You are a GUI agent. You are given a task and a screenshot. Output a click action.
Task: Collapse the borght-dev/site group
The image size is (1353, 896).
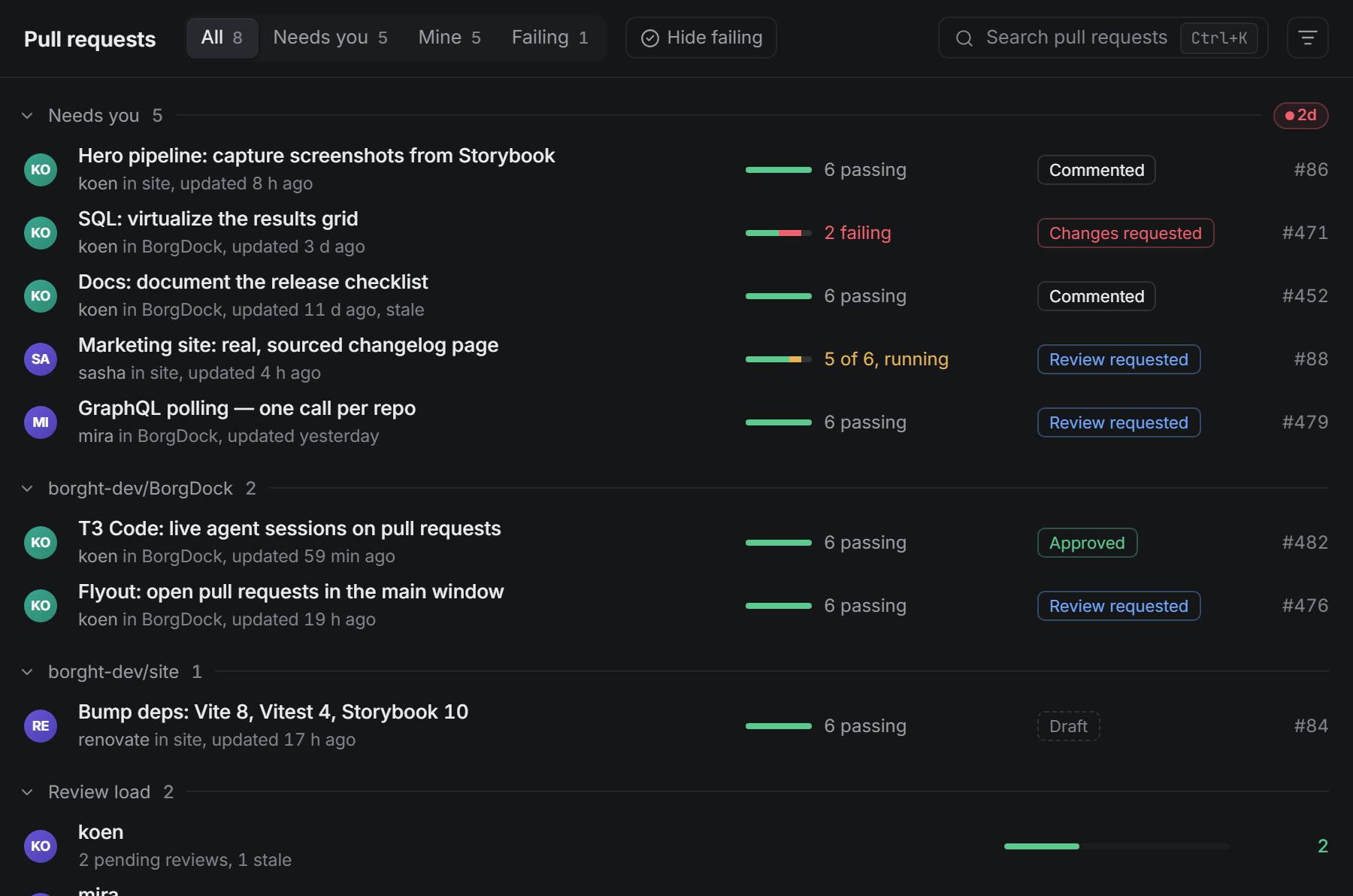[28, 672]
